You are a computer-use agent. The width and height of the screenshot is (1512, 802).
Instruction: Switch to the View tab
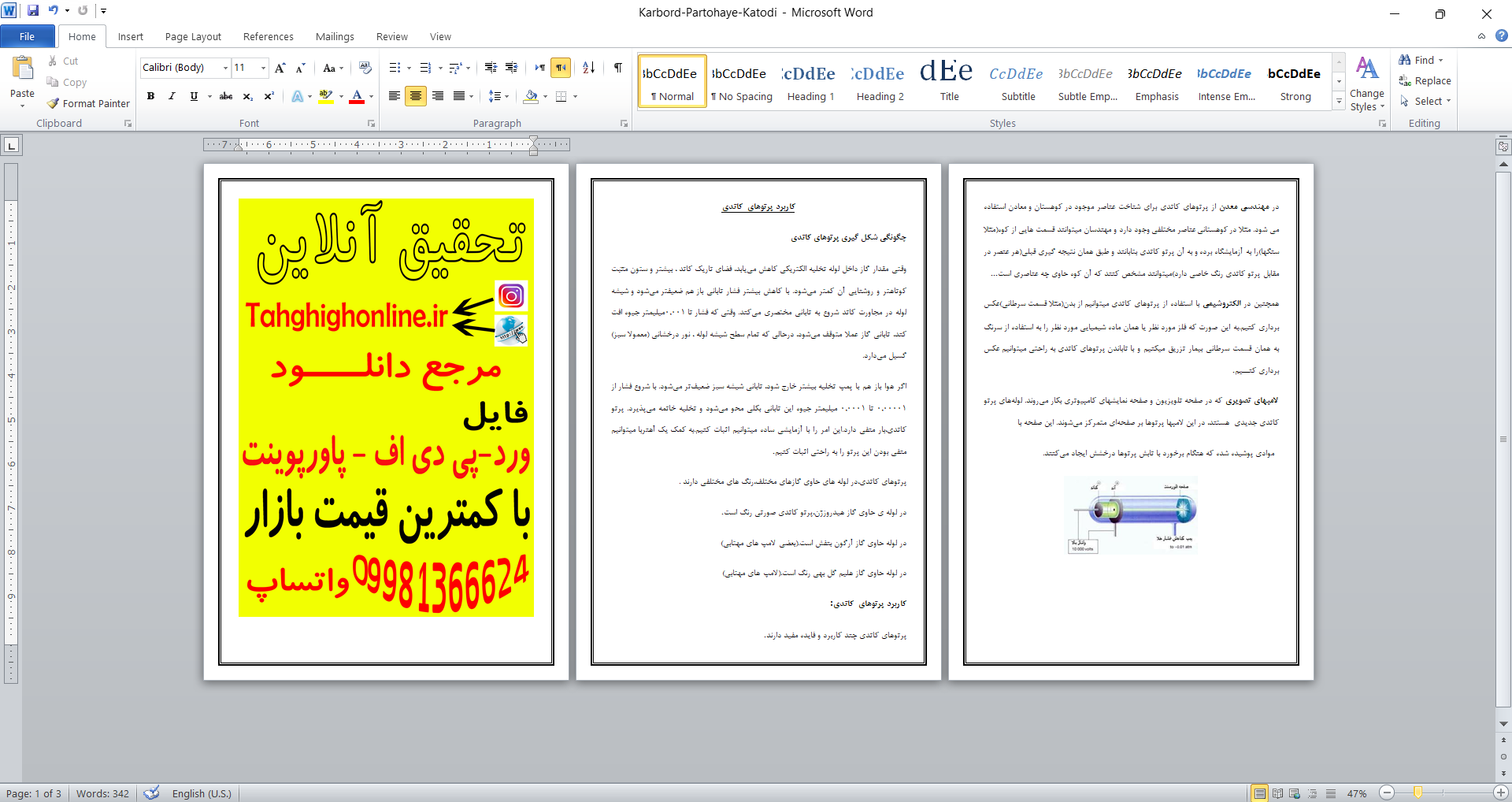coord(440,36)
